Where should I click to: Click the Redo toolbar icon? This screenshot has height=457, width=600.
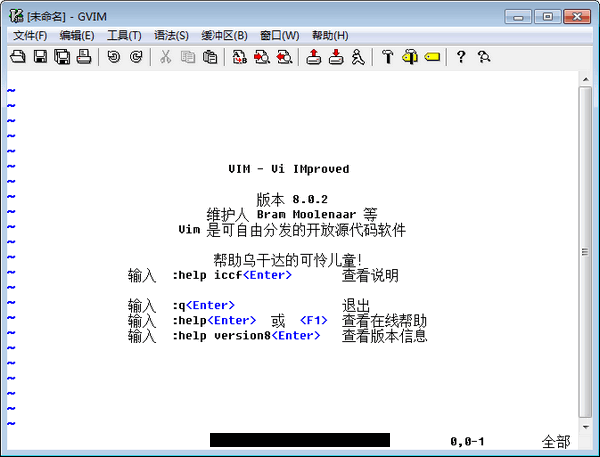point(135,57)
